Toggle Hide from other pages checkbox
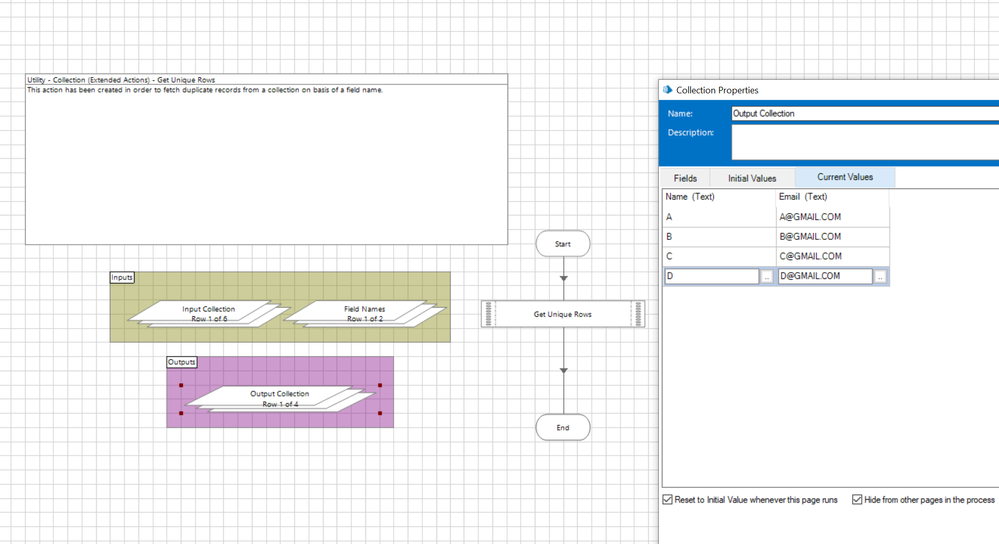999x544 pixels. tap(857, 500)
